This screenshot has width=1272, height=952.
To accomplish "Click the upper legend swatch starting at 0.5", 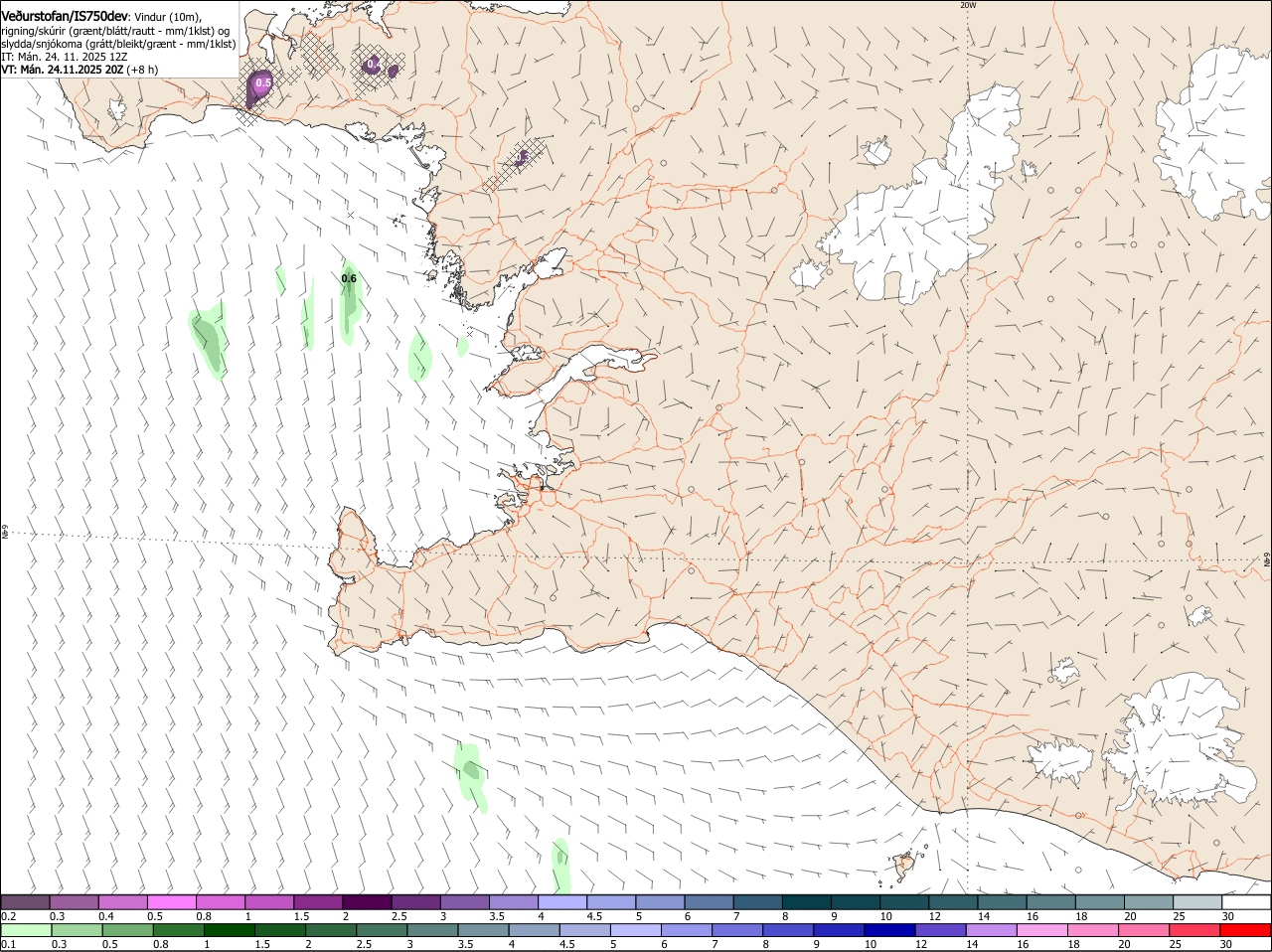I will click(172, 902).
